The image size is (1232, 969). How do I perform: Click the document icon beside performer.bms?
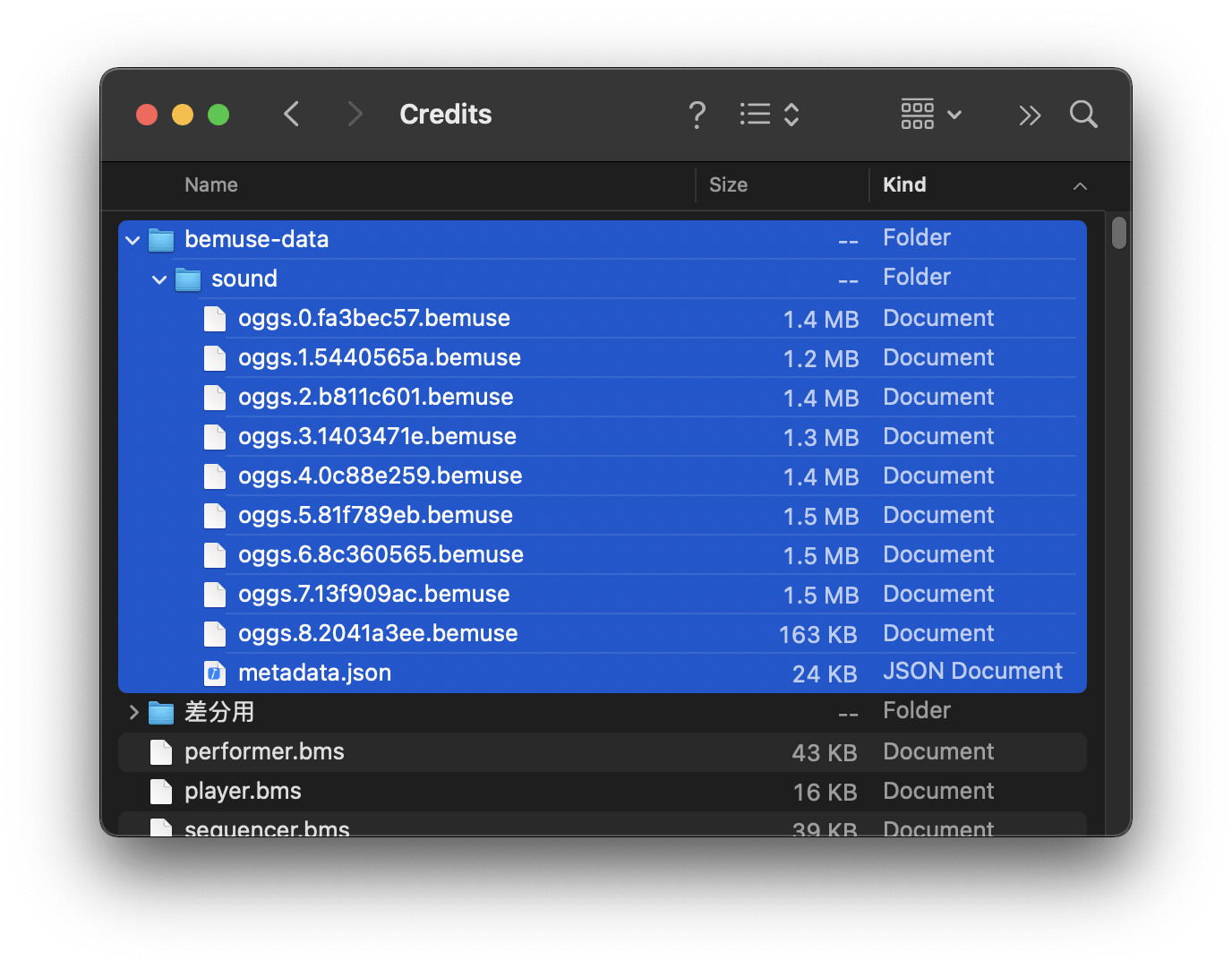point(161,752)
